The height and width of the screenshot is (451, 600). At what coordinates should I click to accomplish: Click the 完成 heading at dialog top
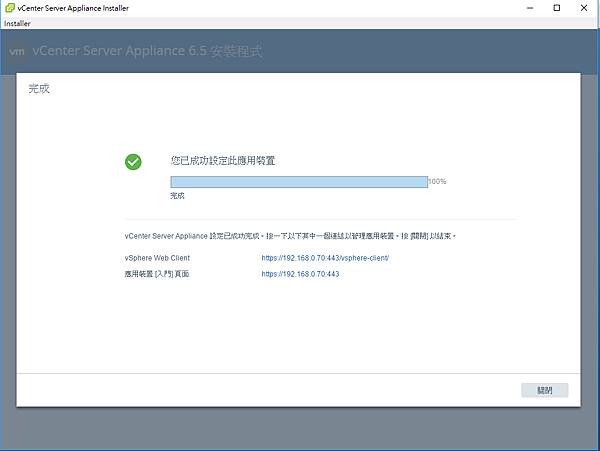click(39, 89)
